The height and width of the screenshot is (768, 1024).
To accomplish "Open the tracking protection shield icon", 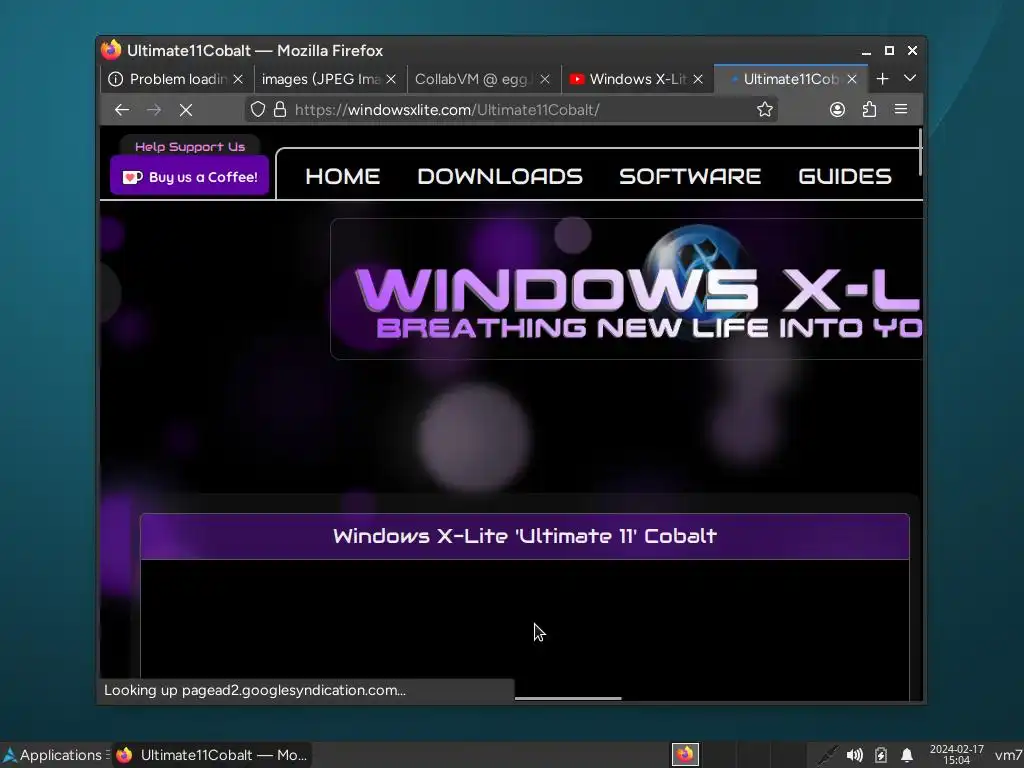I will pyautogui.click(x=258, y=109).
